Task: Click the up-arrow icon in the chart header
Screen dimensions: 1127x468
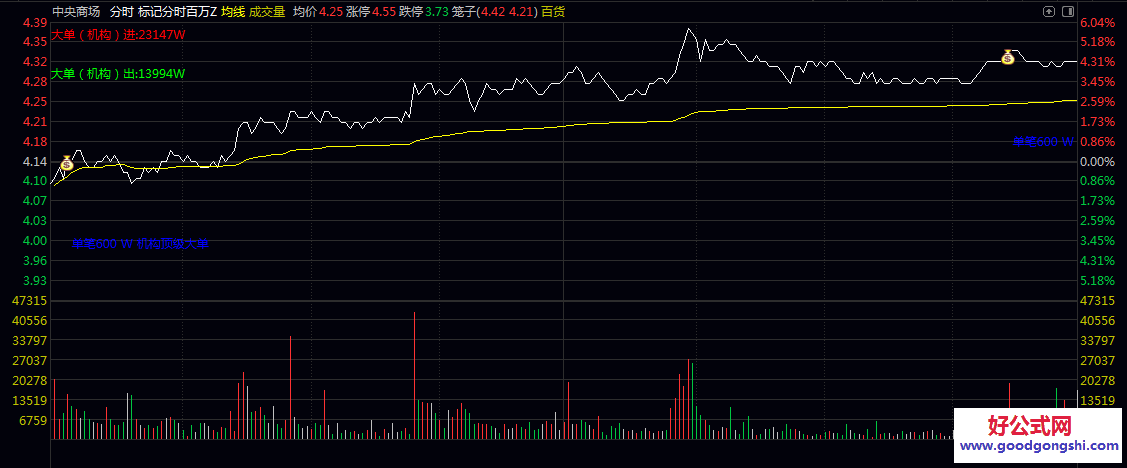Action: (1050, 12)
